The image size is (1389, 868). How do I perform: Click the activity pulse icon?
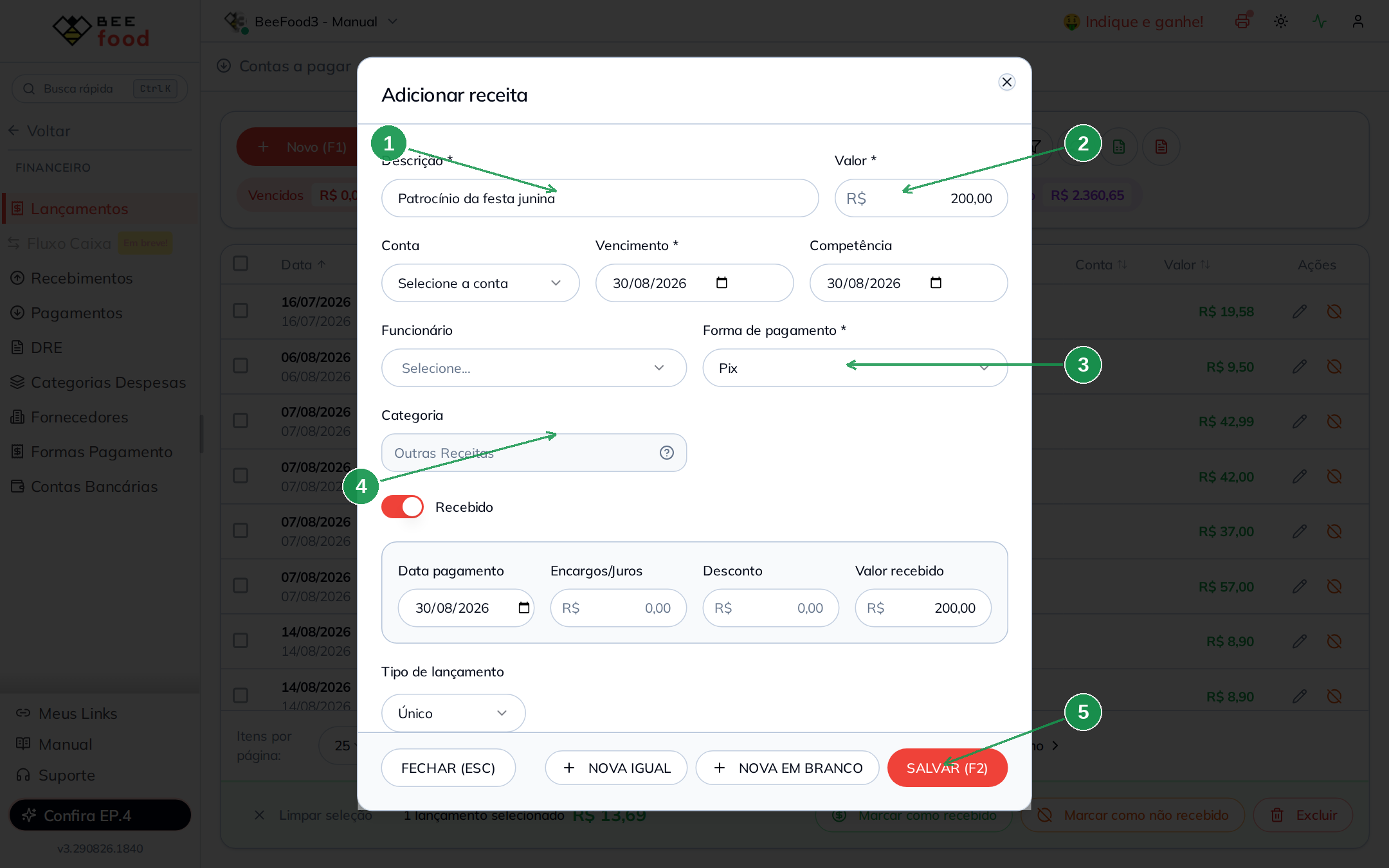[1320, 21]
